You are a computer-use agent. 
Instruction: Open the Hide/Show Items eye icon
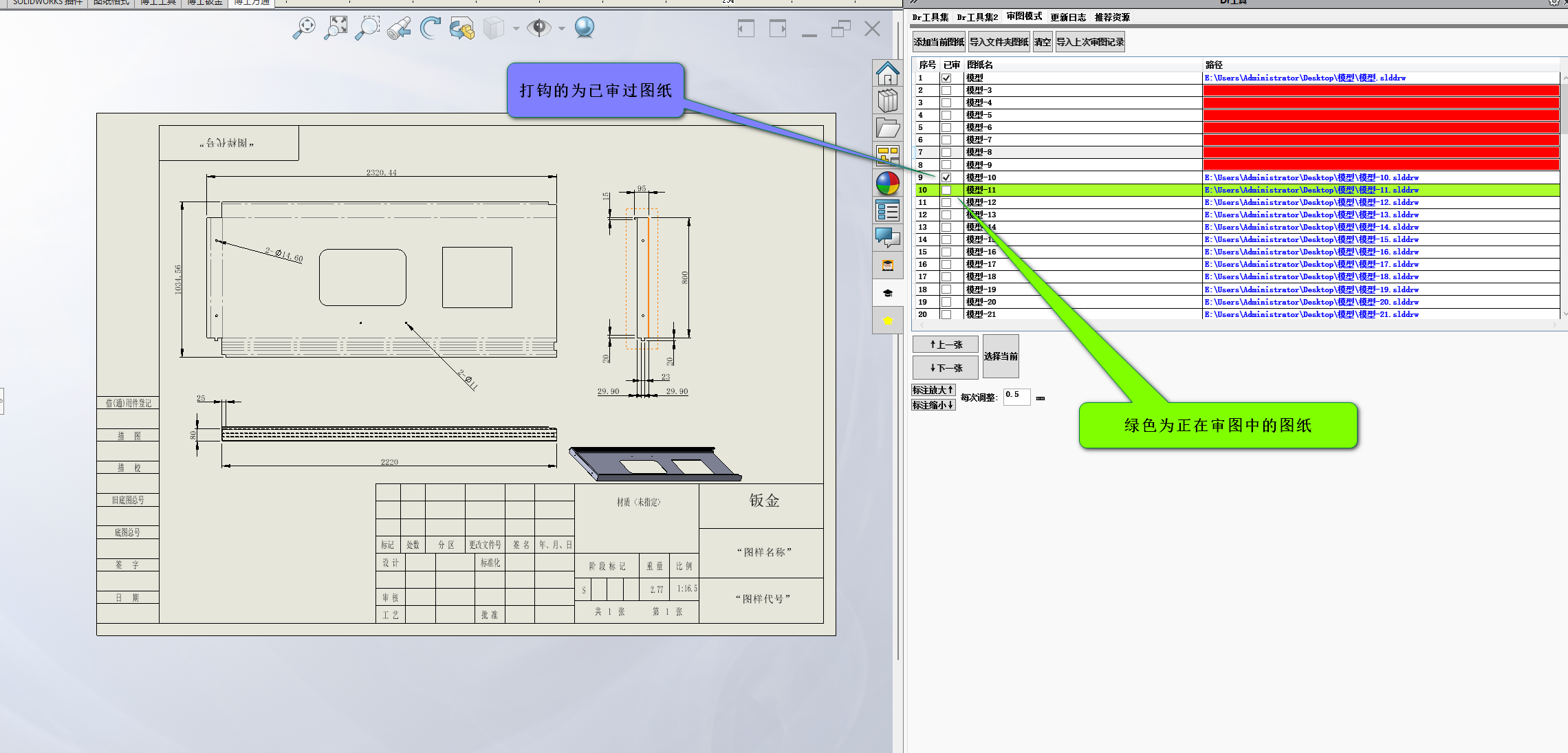(539, 28)
